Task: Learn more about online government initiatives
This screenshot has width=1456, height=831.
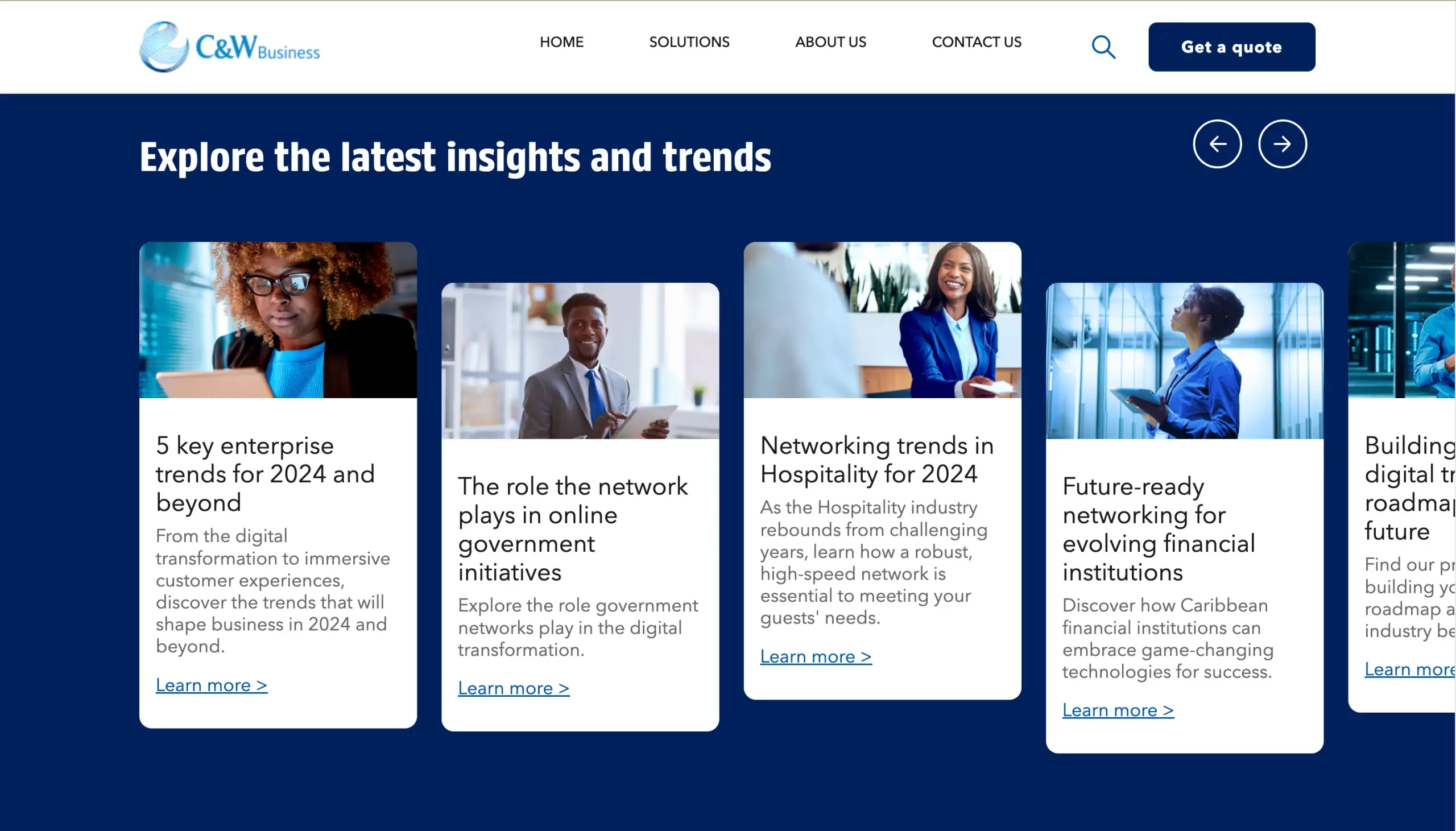Action: tap(514, 688)
